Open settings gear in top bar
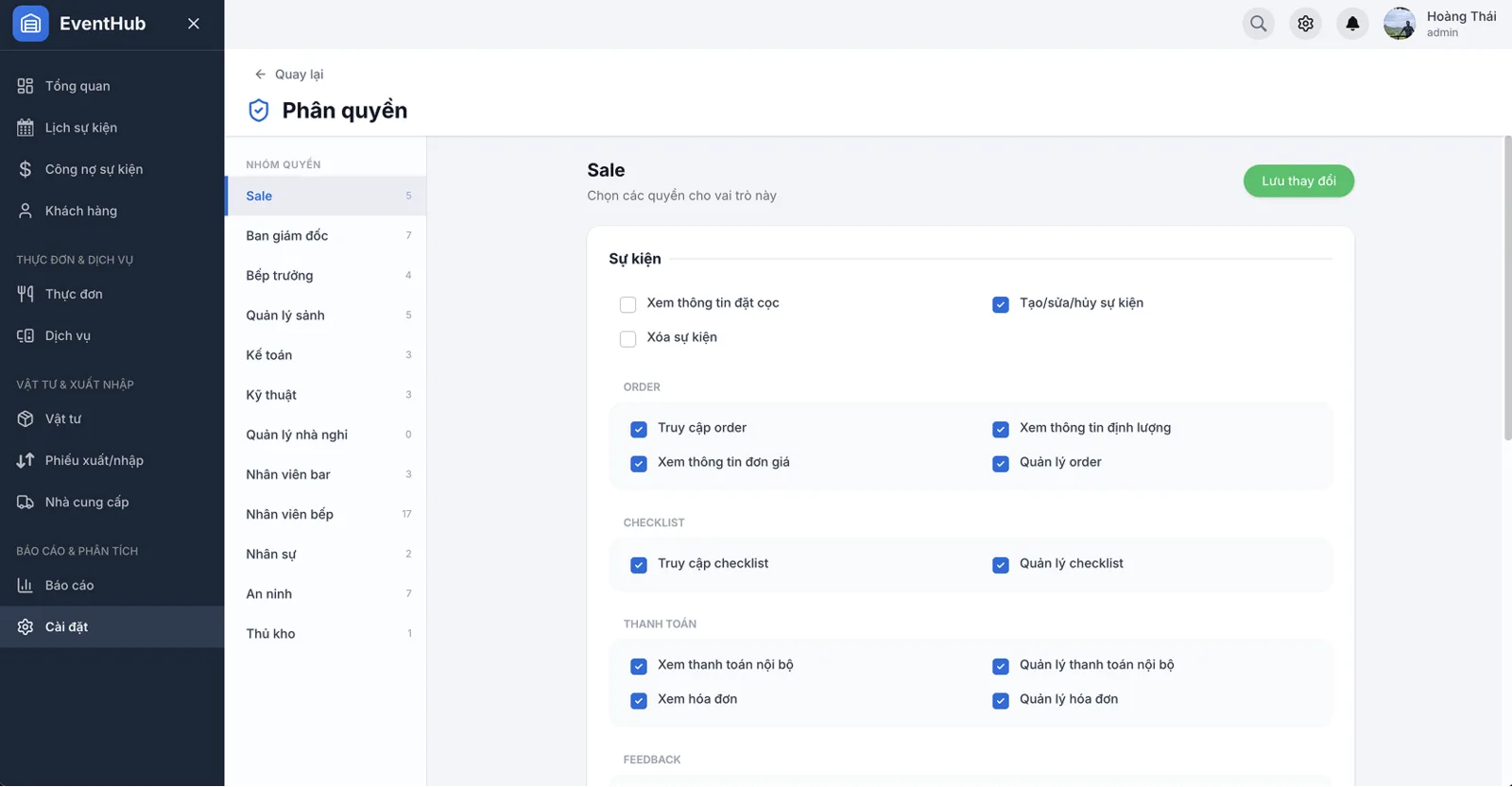Screen dimensions: 1512x787 tap(1305, 24)
